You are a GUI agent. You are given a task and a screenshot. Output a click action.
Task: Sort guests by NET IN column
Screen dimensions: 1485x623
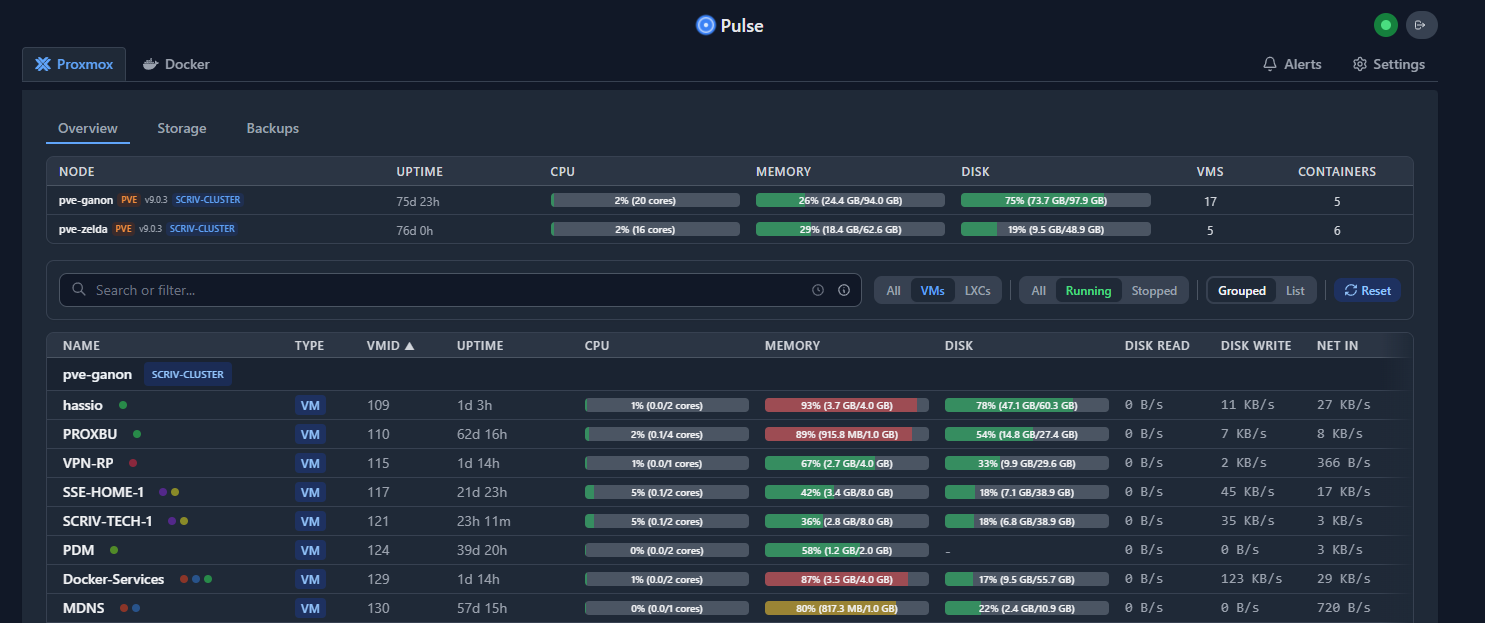point(1337,346)
